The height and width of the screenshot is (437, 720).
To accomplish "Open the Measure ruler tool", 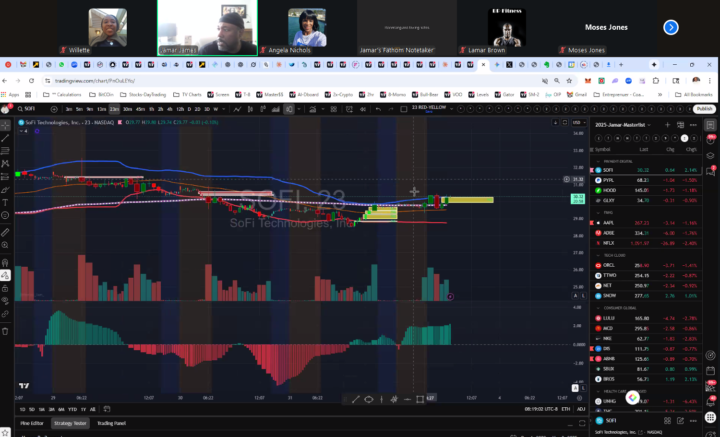I will pos(6,231).
